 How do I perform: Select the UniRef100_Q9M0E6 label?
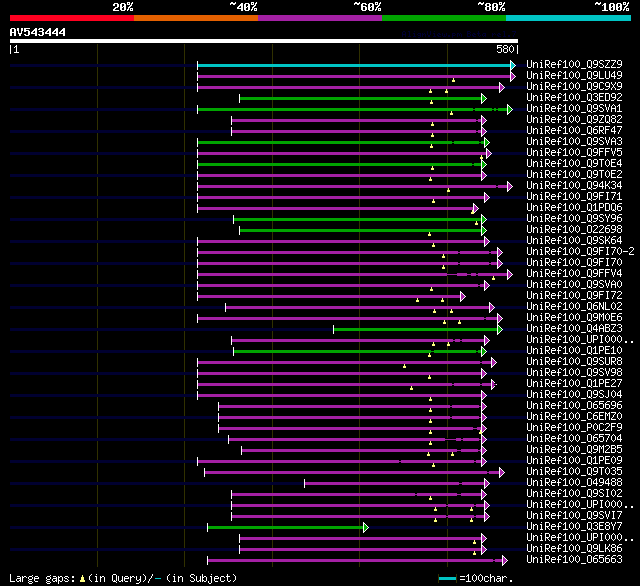pos(574,318)
